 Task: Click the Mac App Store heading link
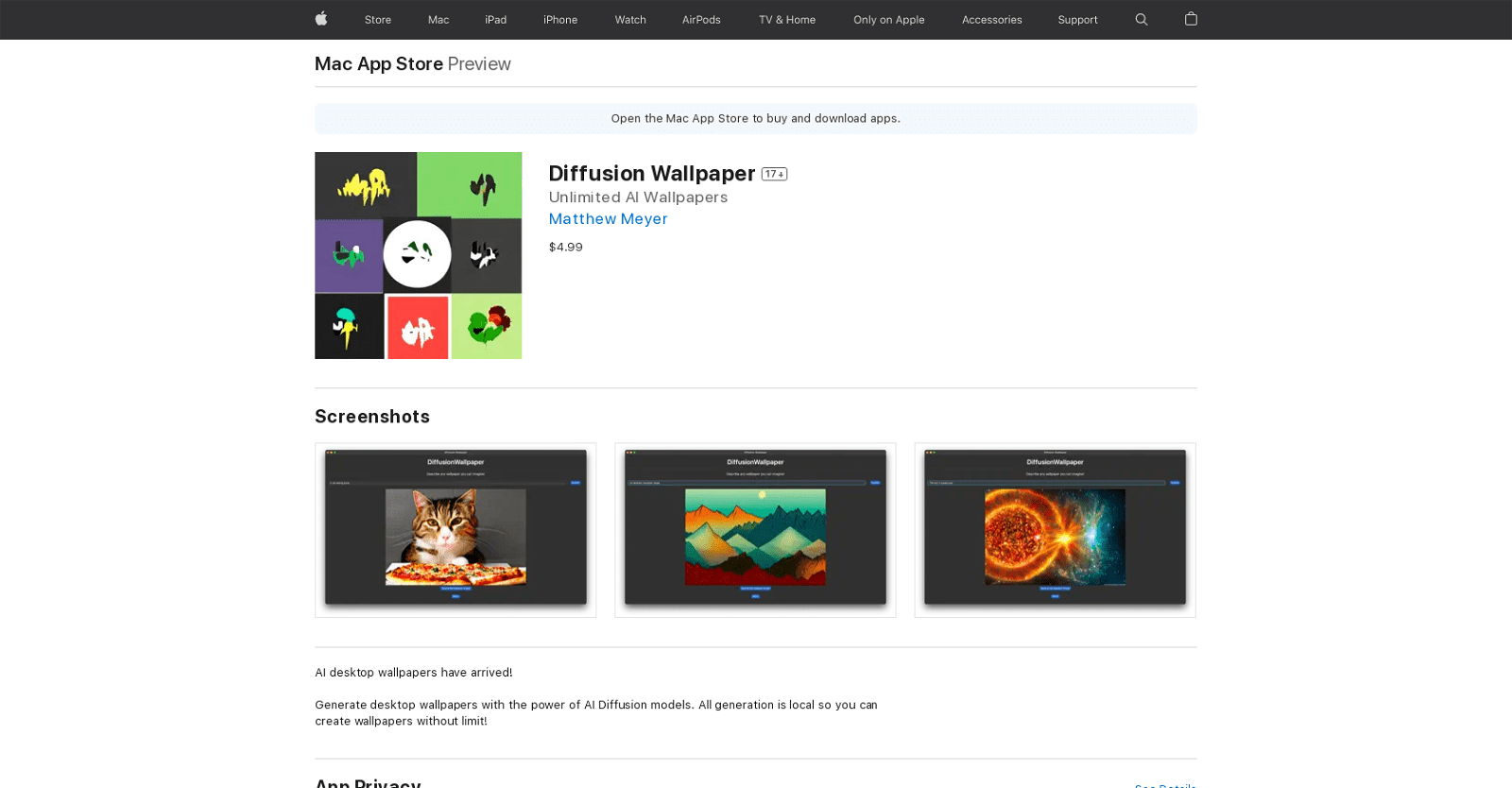pos(379,64)
